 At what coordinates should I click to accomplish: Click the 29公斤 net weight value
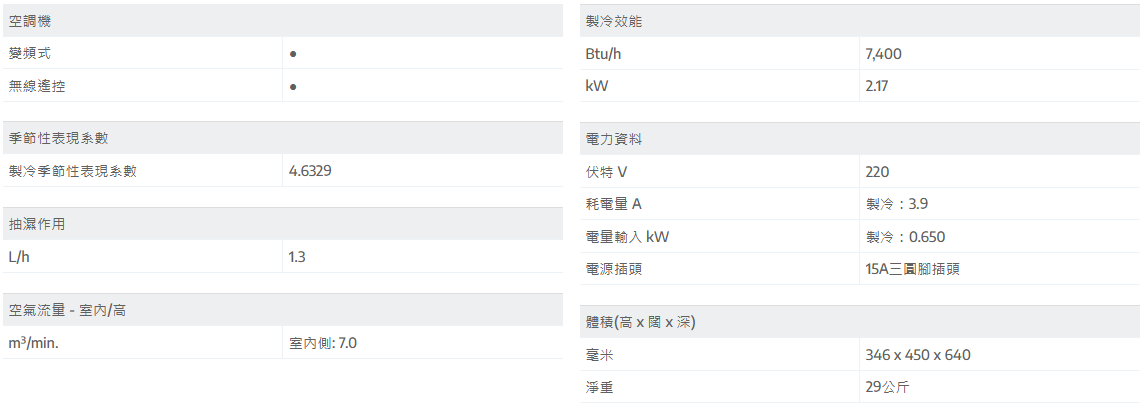(887, 387)
